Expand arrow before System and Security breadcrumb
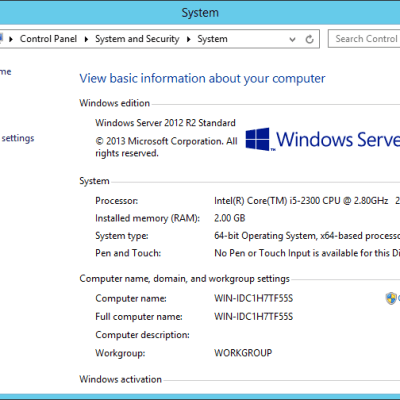400x400 pixels. [x=86, y=39]
